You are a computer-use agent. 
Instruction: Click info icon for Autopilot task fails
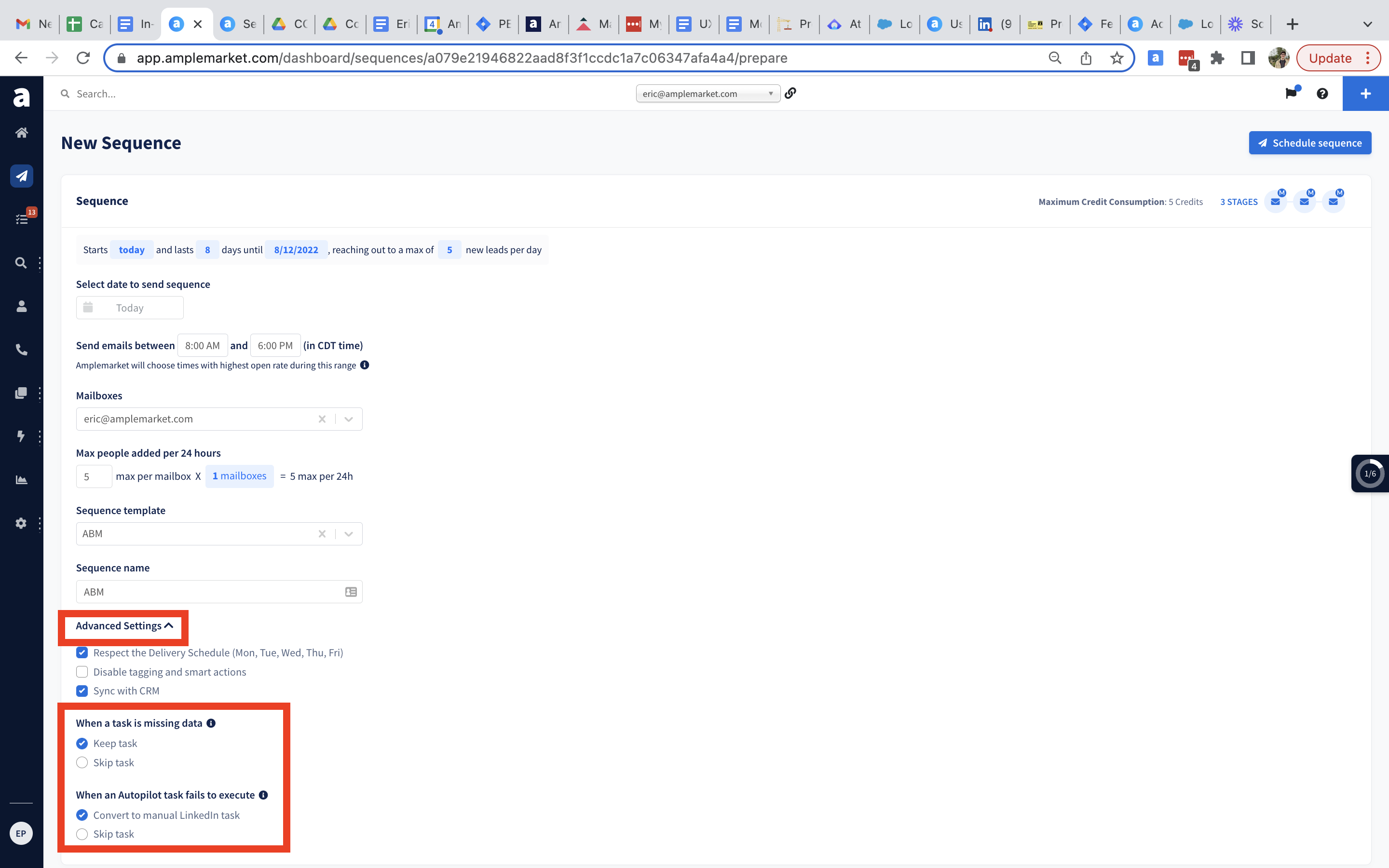pyautogui.click(x=263, y=795)
